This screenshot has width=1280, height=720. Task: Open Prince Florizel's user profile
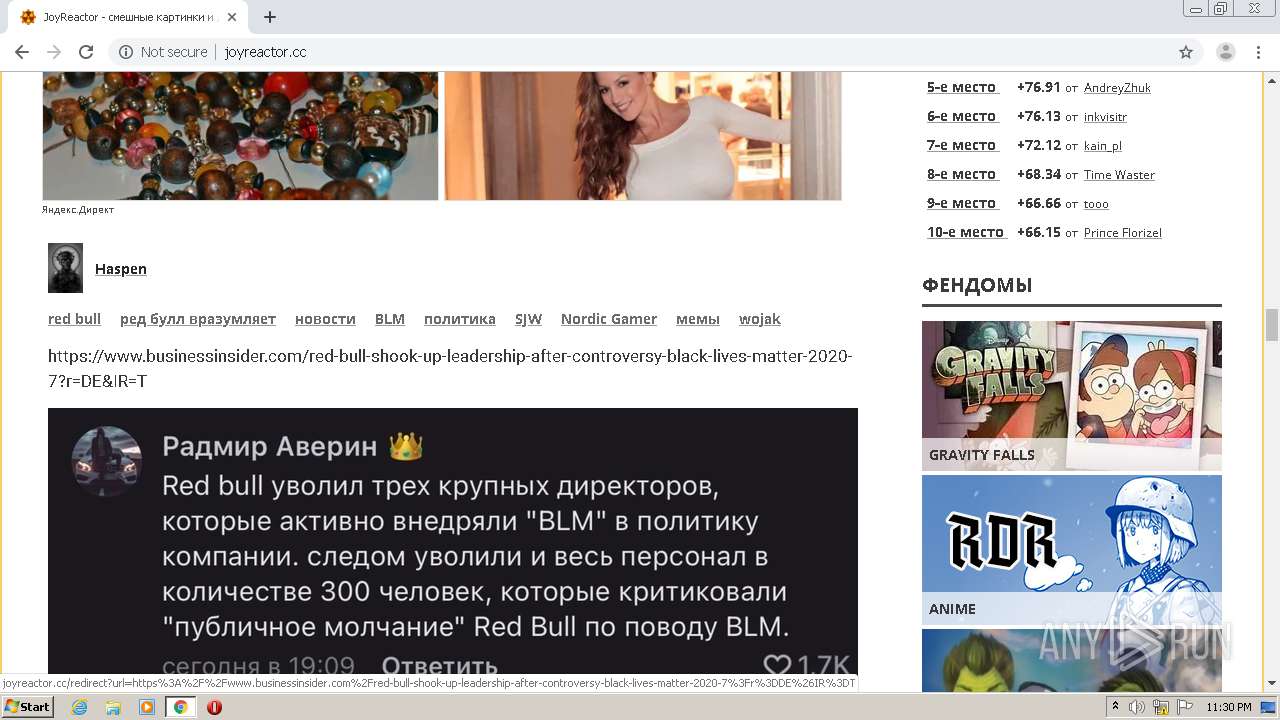click(1123, 233)
